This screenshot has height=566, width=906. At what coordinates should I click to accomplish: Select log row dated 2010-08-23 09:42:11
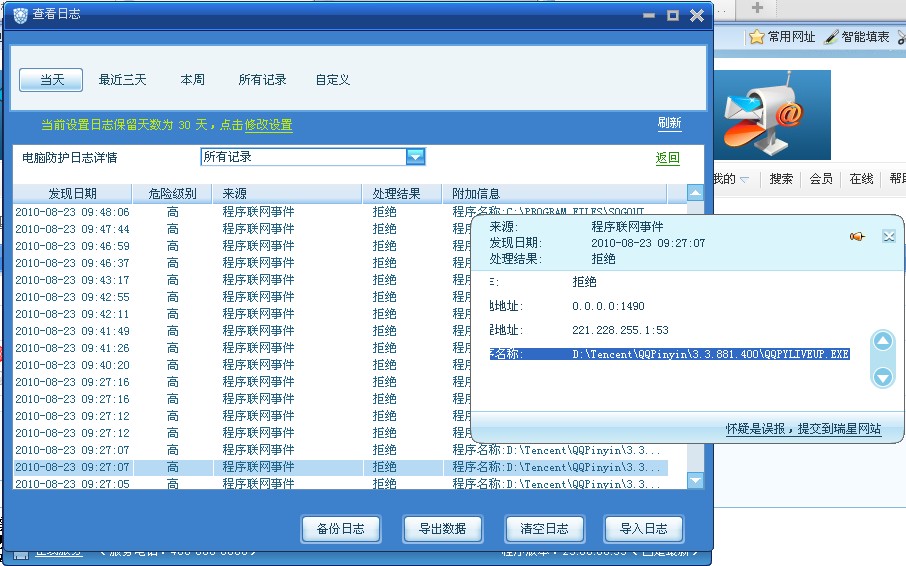pos(243,314)
